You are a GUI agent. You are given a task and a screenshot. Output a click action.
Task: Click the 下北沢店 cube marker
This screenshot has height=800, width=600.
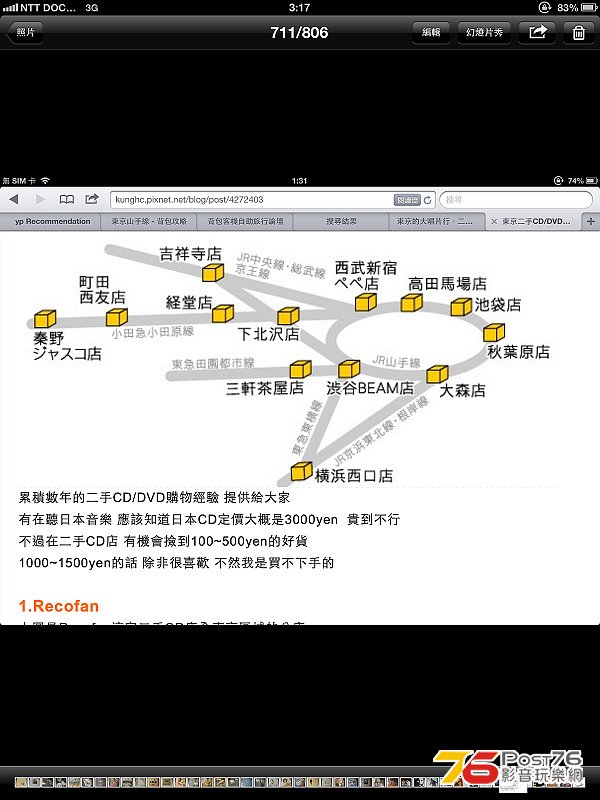tap(288, 316)
